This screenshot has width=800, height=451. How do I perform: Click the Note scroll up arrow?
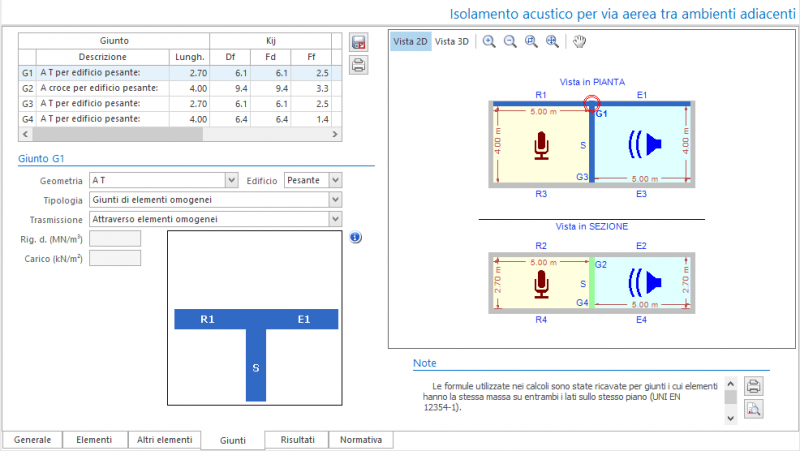[731, 383]
